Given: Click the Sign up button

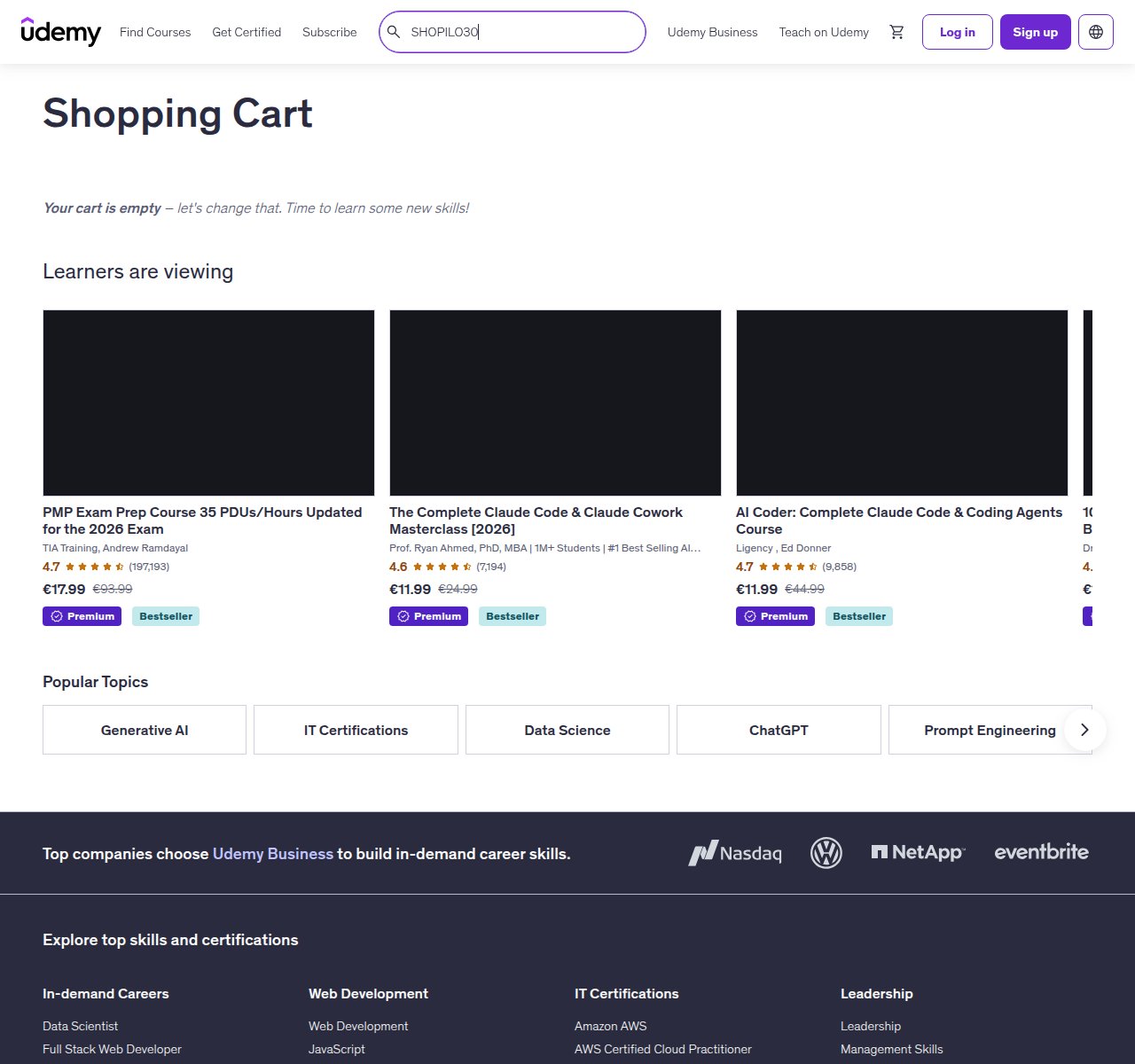Looking at the screenshot, I should [1035, 32].
